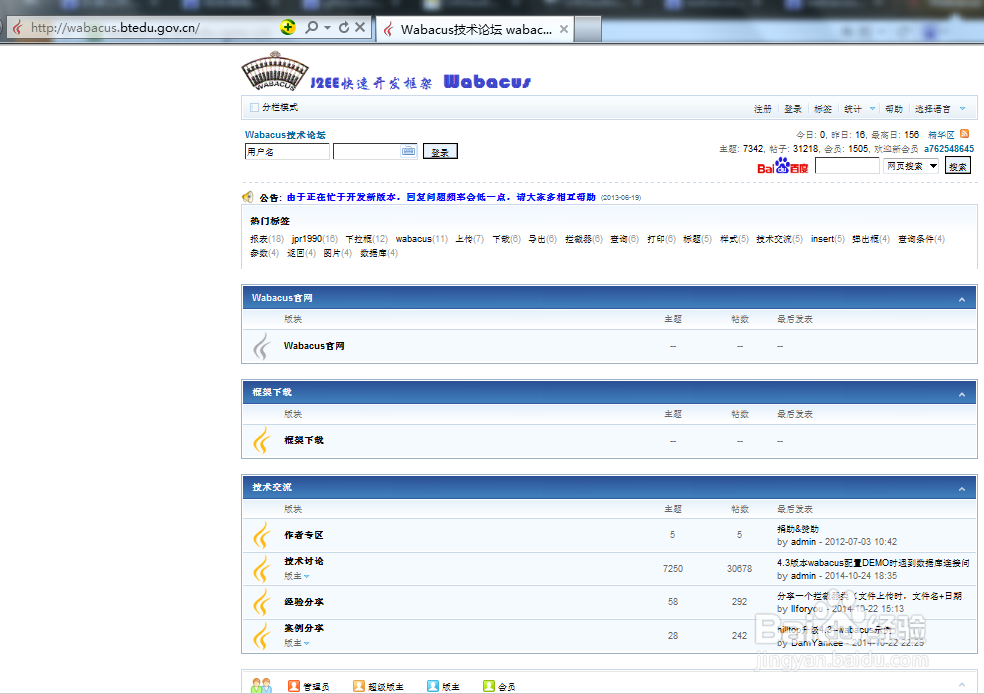Image resolution: width=984 pixels, height=694 pixels.
Task: Open the Wabacus技术论坛 breadcrumb link
Action: (x=285, y=135)
